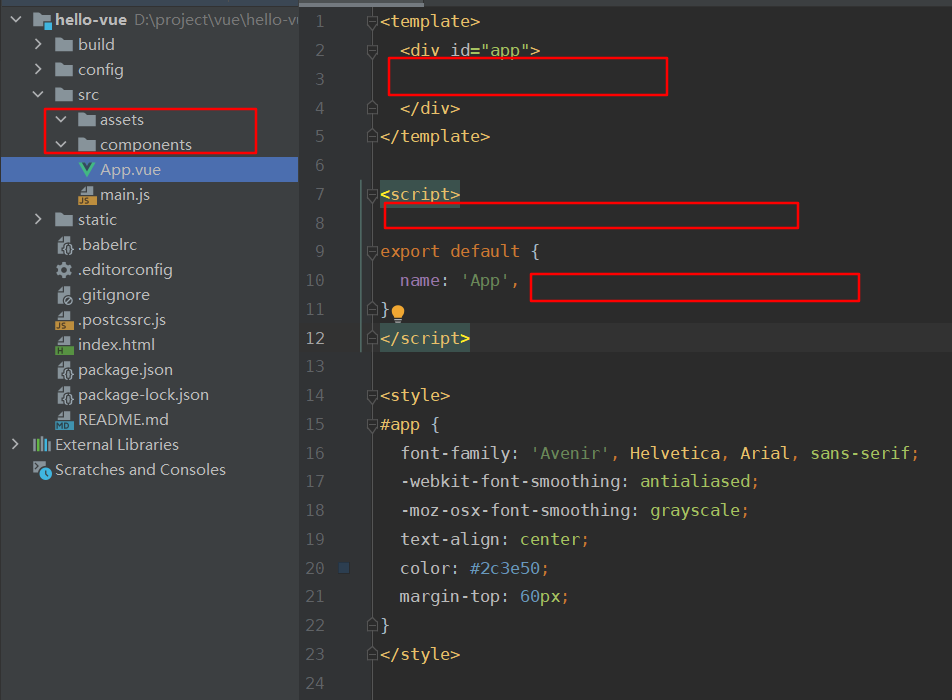Image resolution: width=952 pixels, height=700 pixels.
Task: Click the .gitignore file icon
Action: point(65,295)
